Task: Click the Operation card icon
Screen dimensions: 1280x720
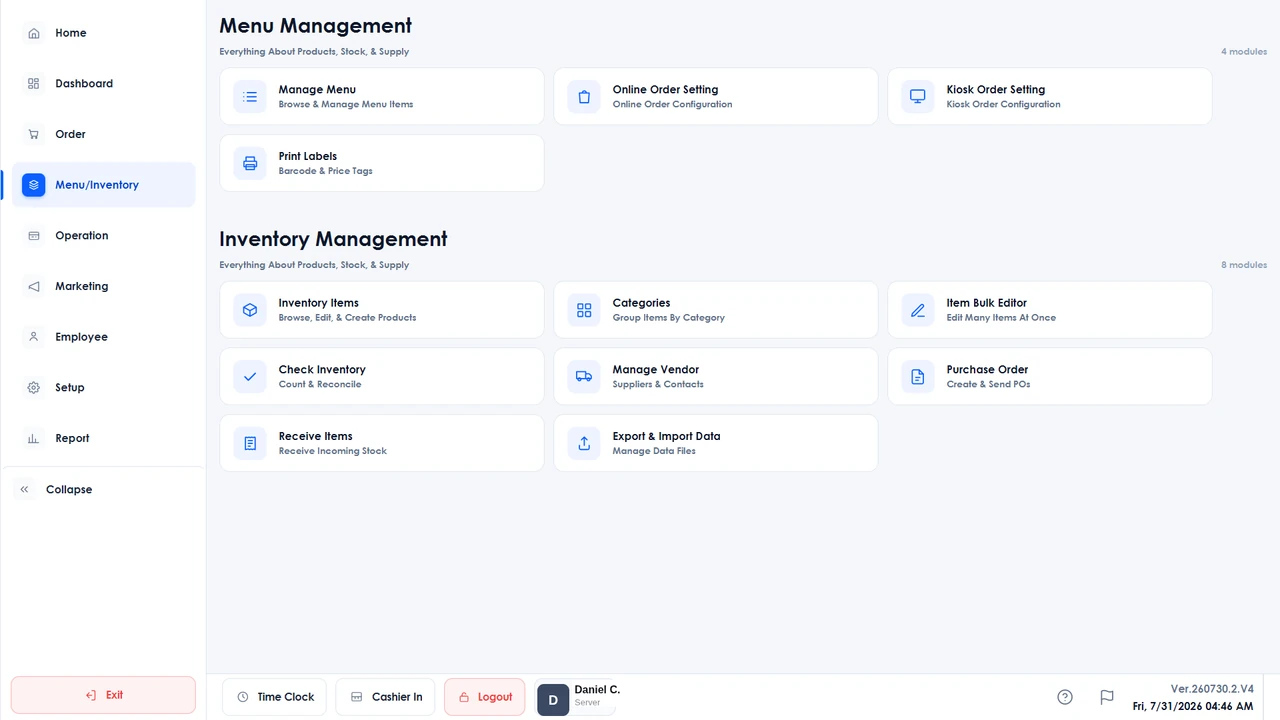Action: pyautogui.click(x=34, y=236)
